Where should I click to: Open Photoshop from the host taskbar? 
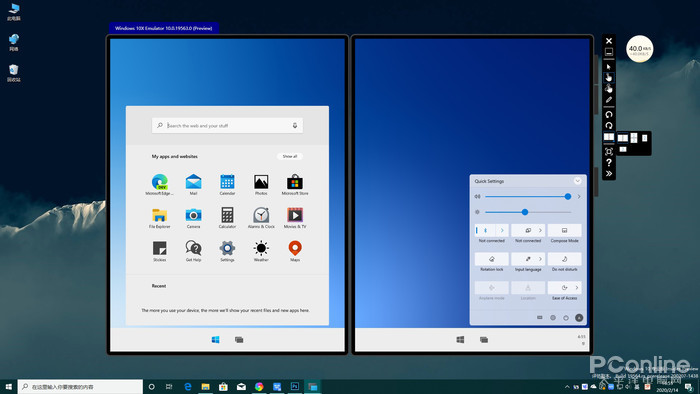click(x=295, y=387)
